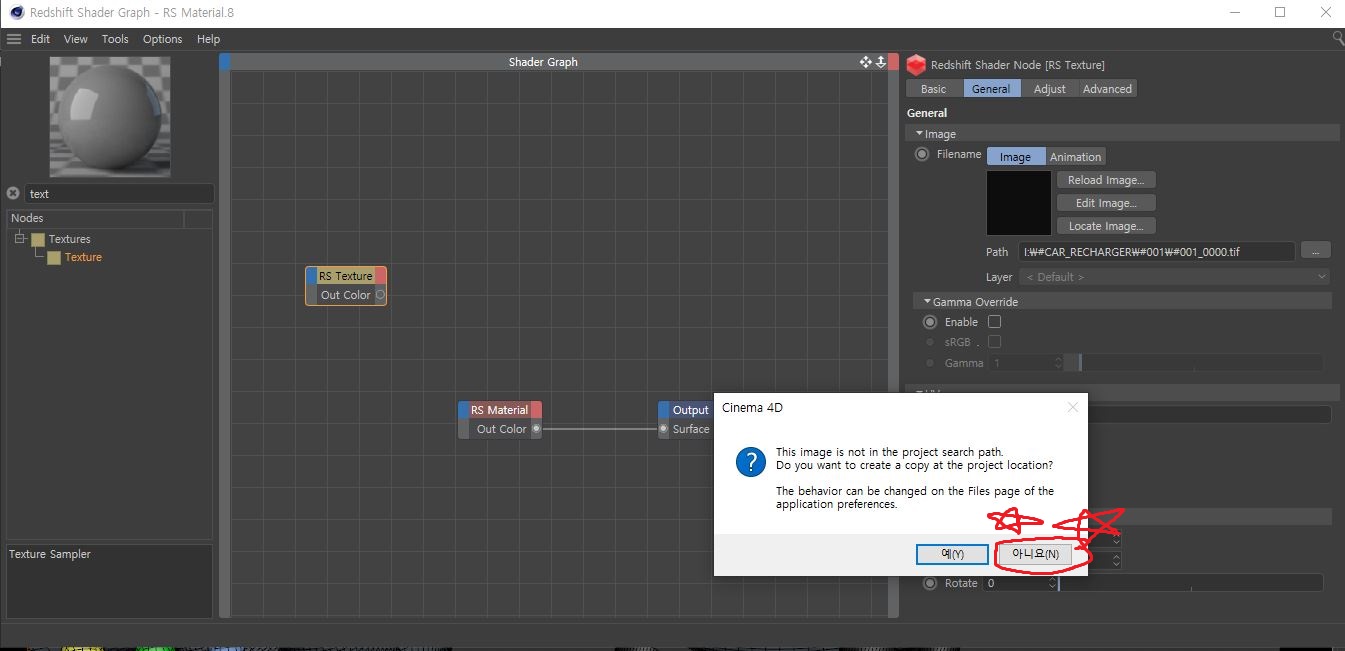
Task: Click the blue question mark dialog icon
Action: [750, 462]
